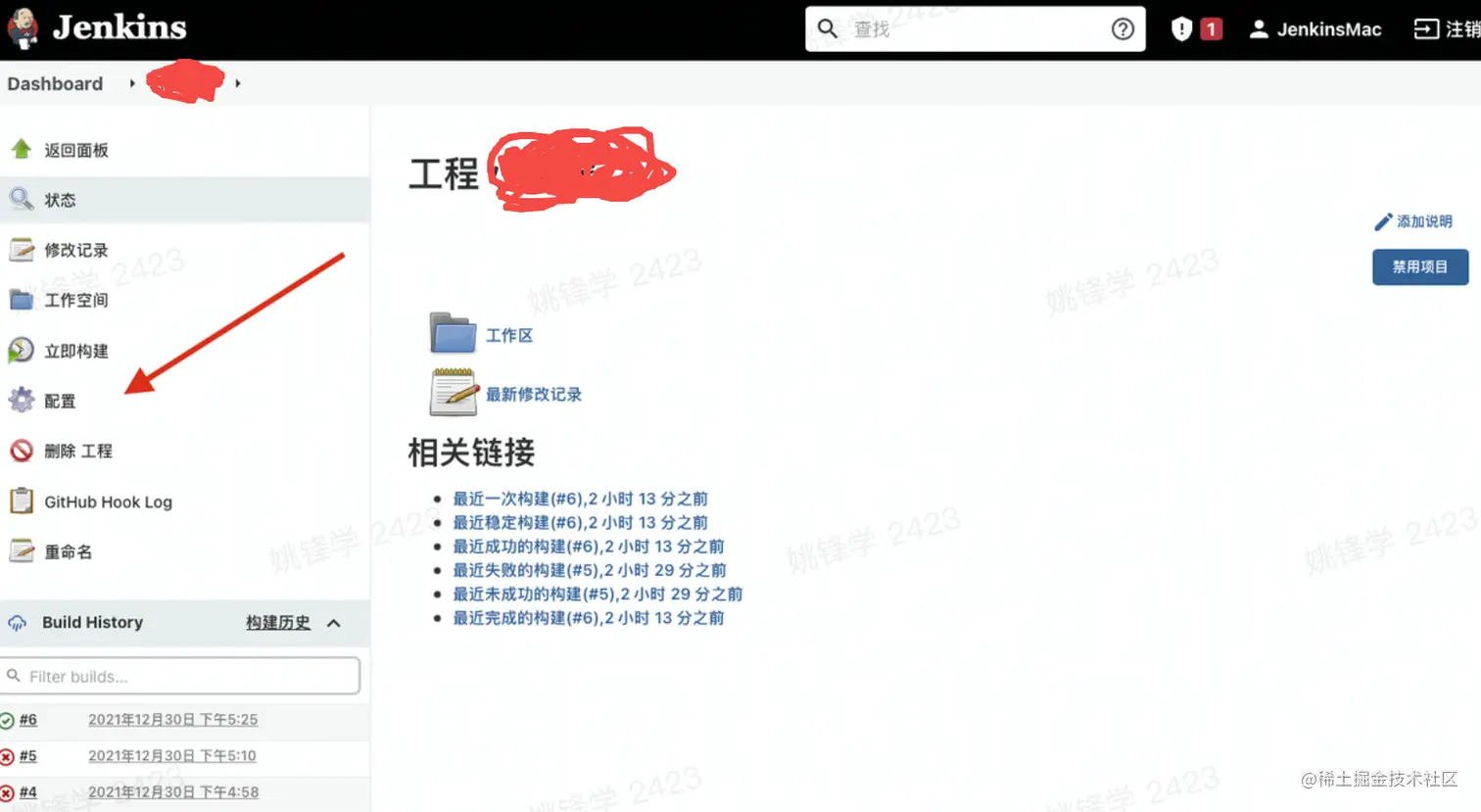
Task: Expand the arrow after the project breadcrumb
Action: point(238,84)
